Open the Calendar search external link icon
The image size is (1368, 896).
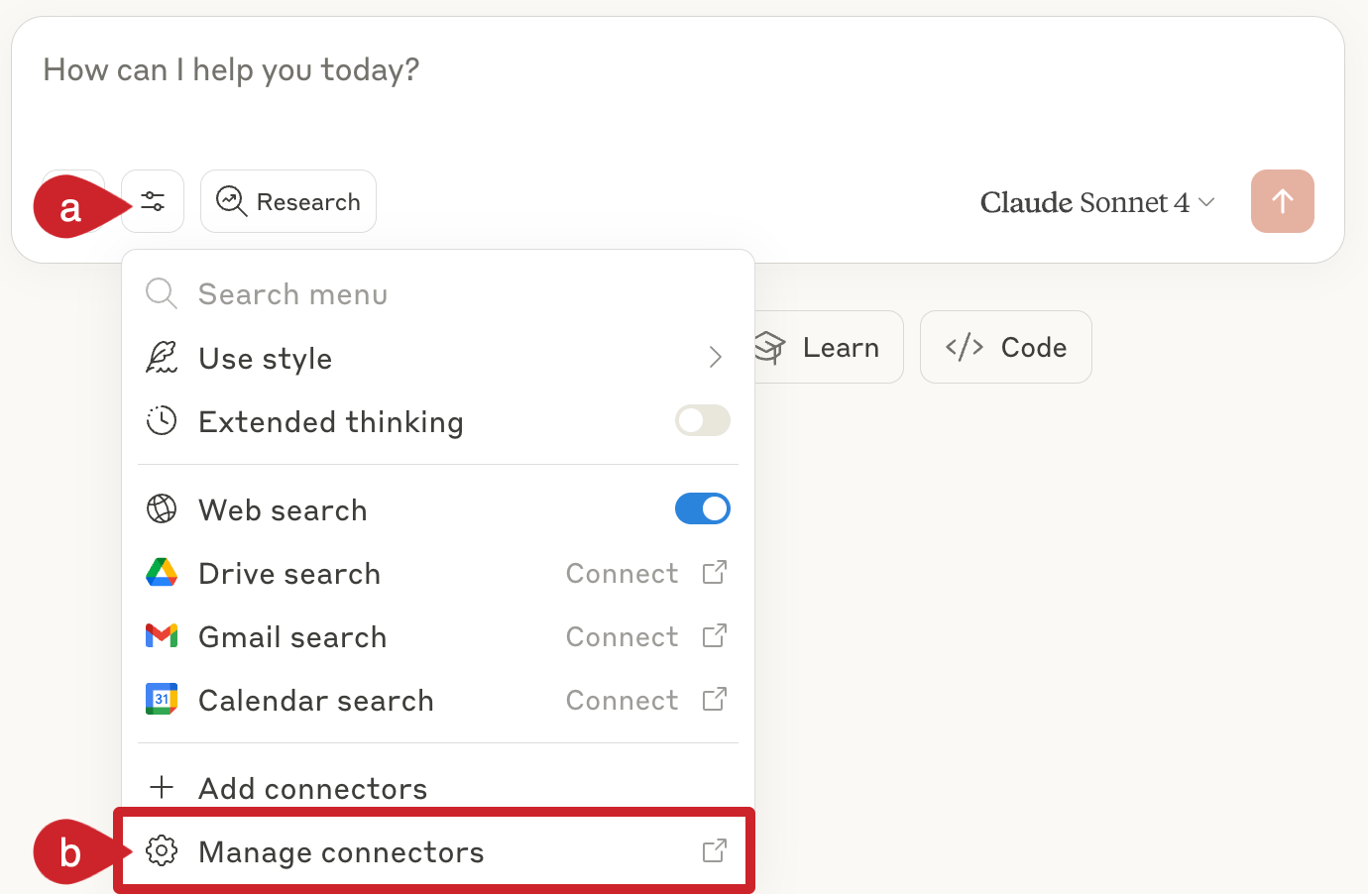(x=715, y=699)
